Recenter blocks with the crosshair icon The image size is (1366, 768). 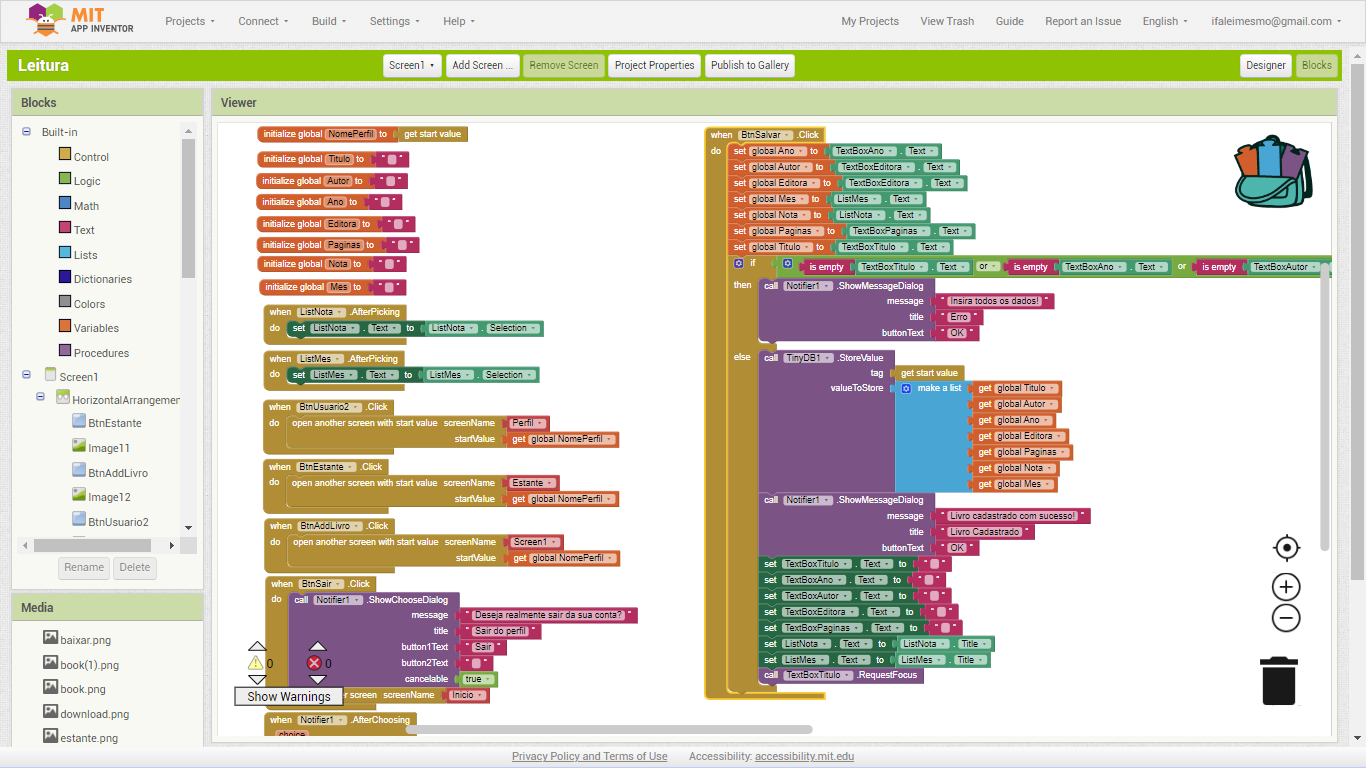[1286, 548]
